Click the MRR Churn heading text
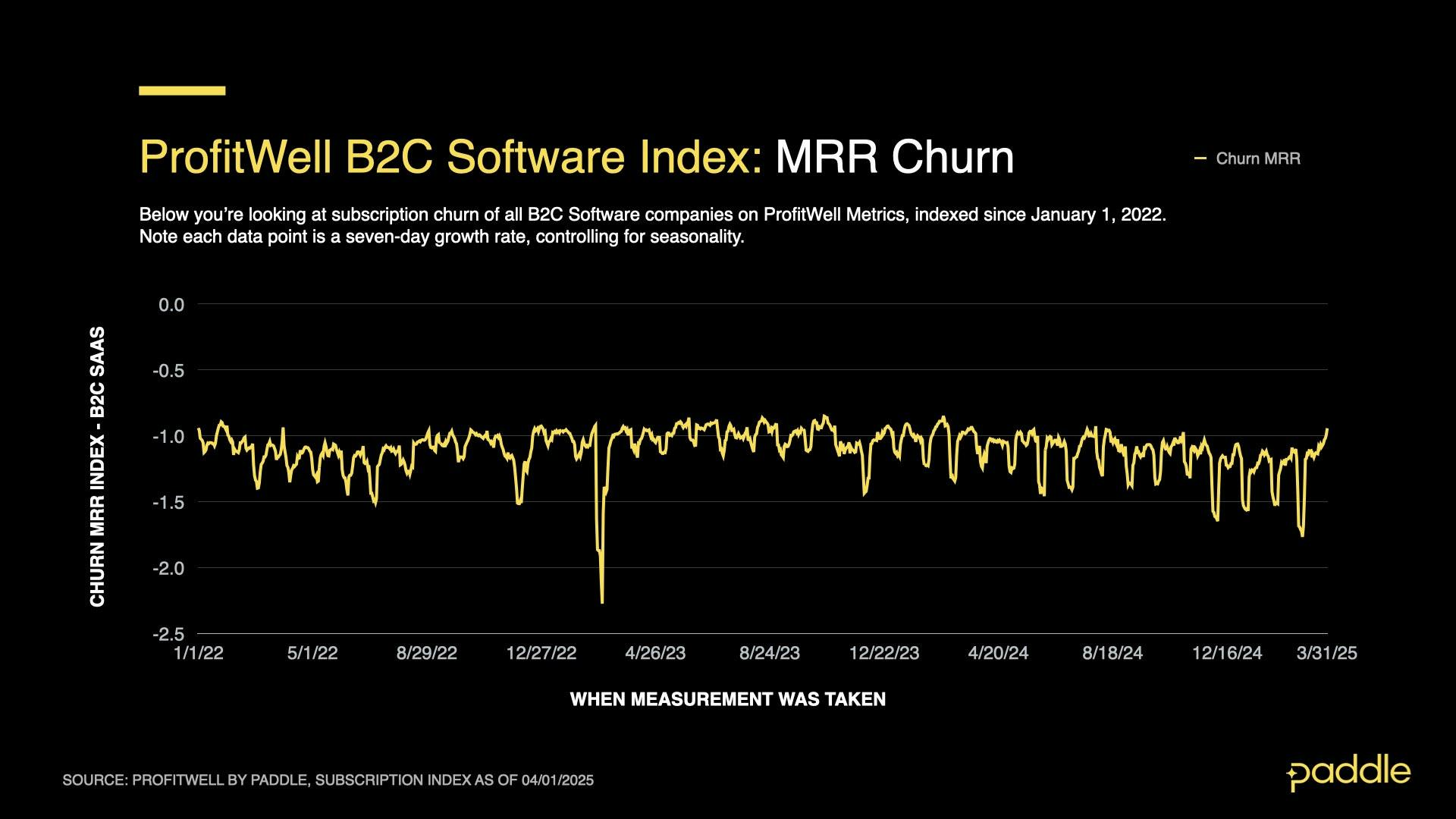The width and height of the screenshot is (1456, 819). coord(894,157)
